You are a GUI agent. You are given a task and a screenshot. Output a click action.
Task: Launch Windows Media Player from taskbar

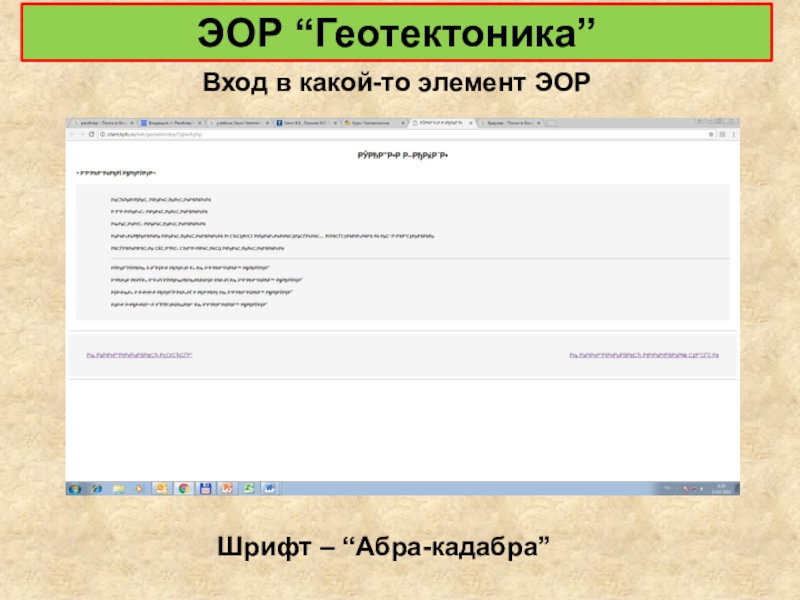[x=140, y=489]
